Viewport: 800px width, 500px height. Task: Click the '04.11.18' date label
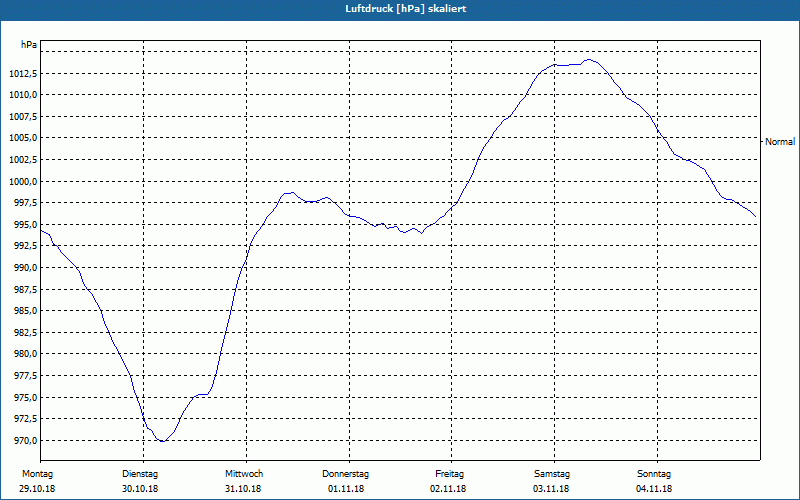(654, 489)
